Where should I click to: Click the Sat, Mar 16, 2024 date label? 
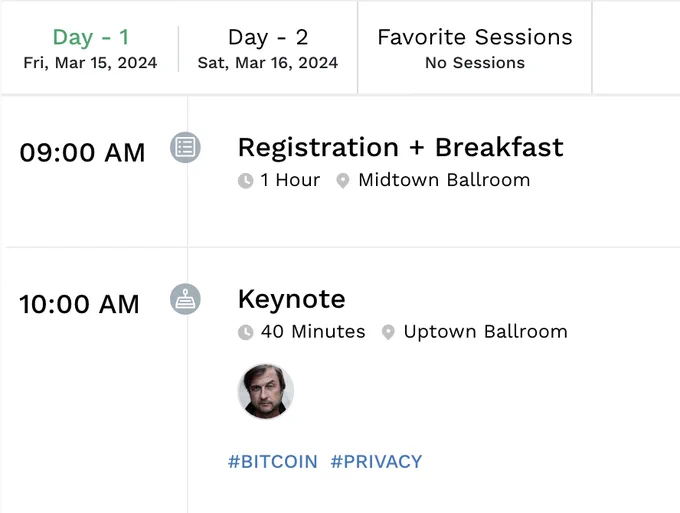click(x=268, y=63)
